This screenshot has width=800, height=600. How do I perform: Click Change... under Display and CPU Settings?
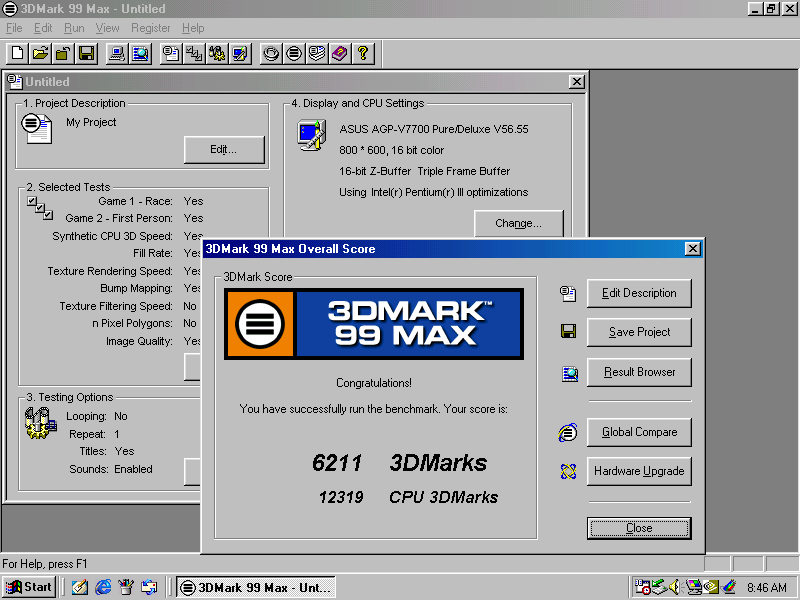tap(518, 223)
